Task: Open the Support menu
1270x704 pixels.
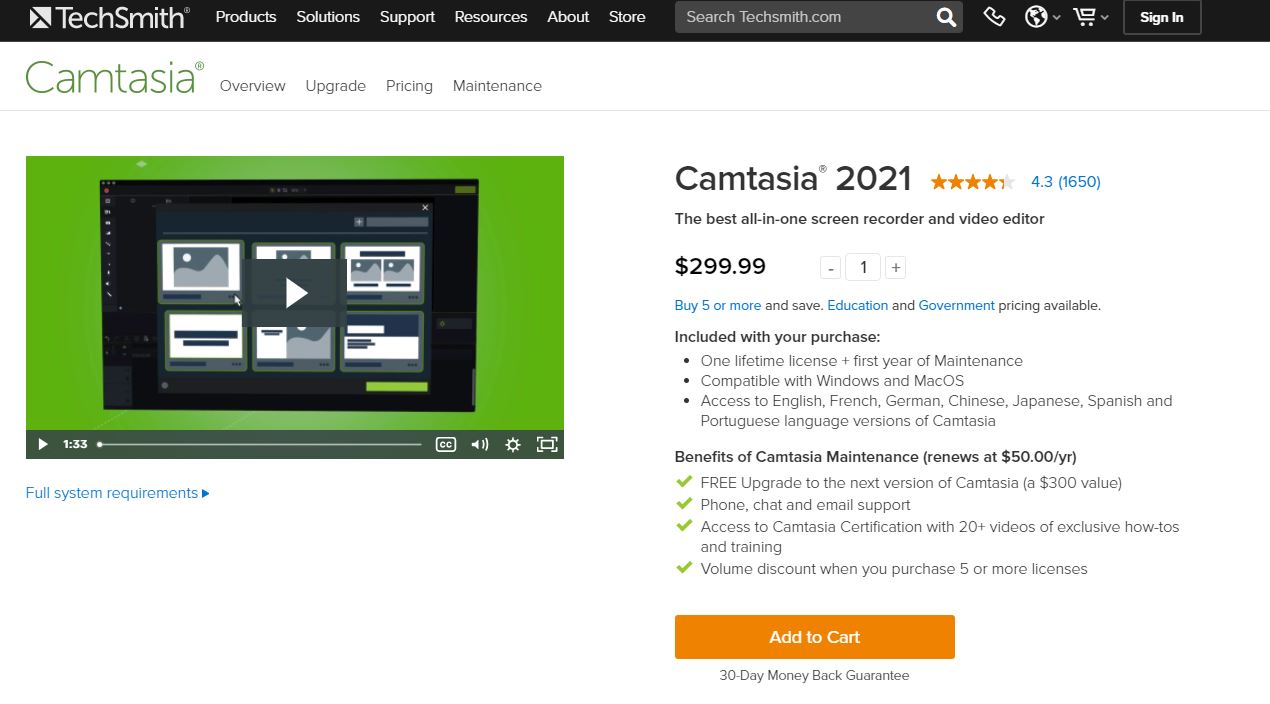Action: click(407, 17)
